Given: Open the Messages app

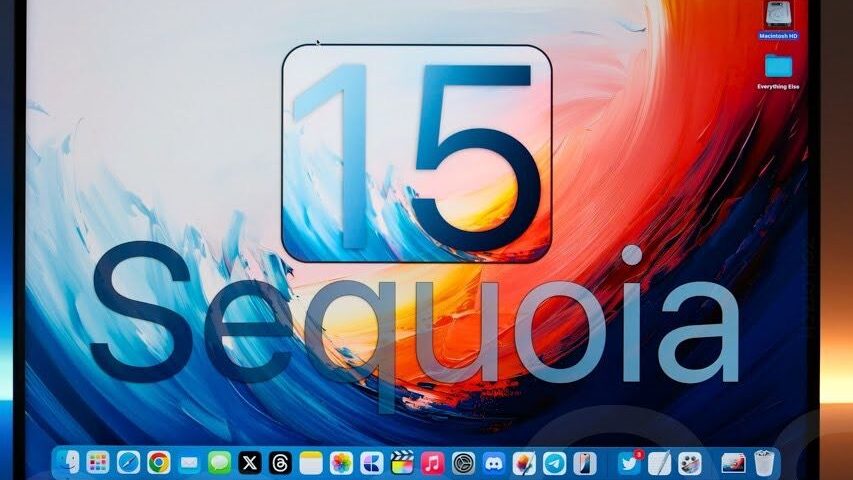Looking at the screenshot, I should click(x=219, y=463).
